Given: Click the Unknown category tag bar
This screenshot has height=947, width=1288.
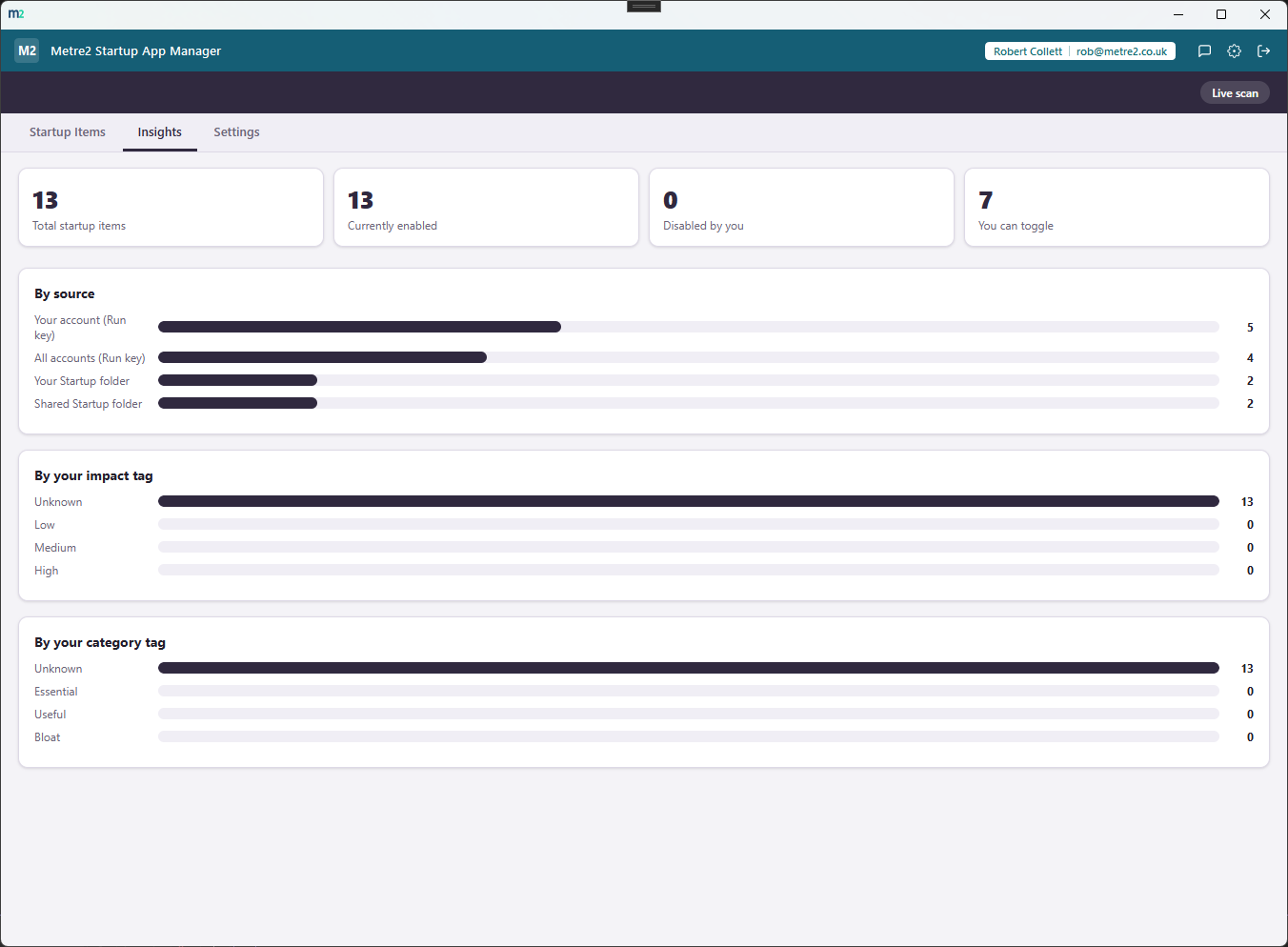Looking at the screenshot, I should [689, 668].
